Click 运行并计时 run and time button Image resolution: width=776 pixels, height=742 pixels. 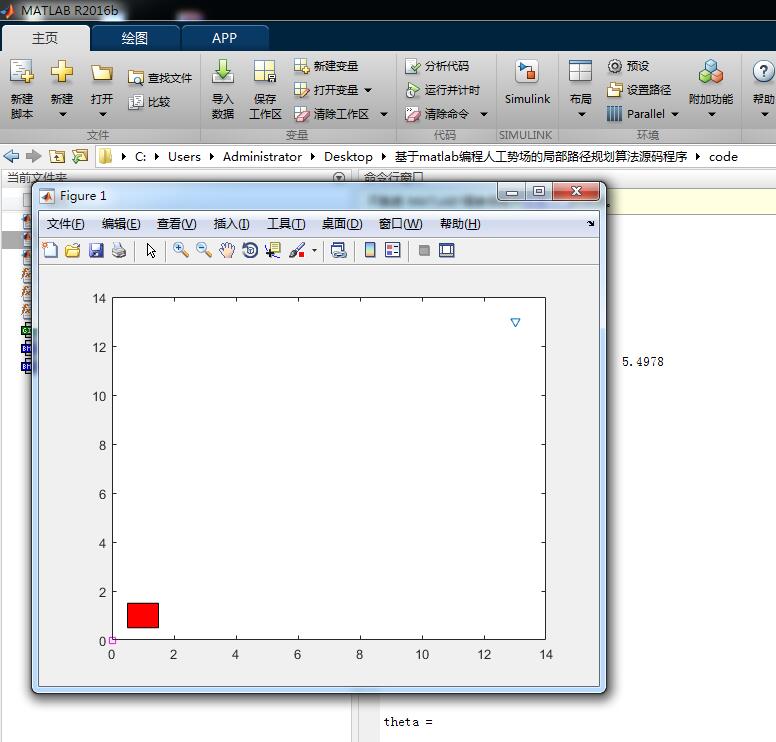(442, 90)
